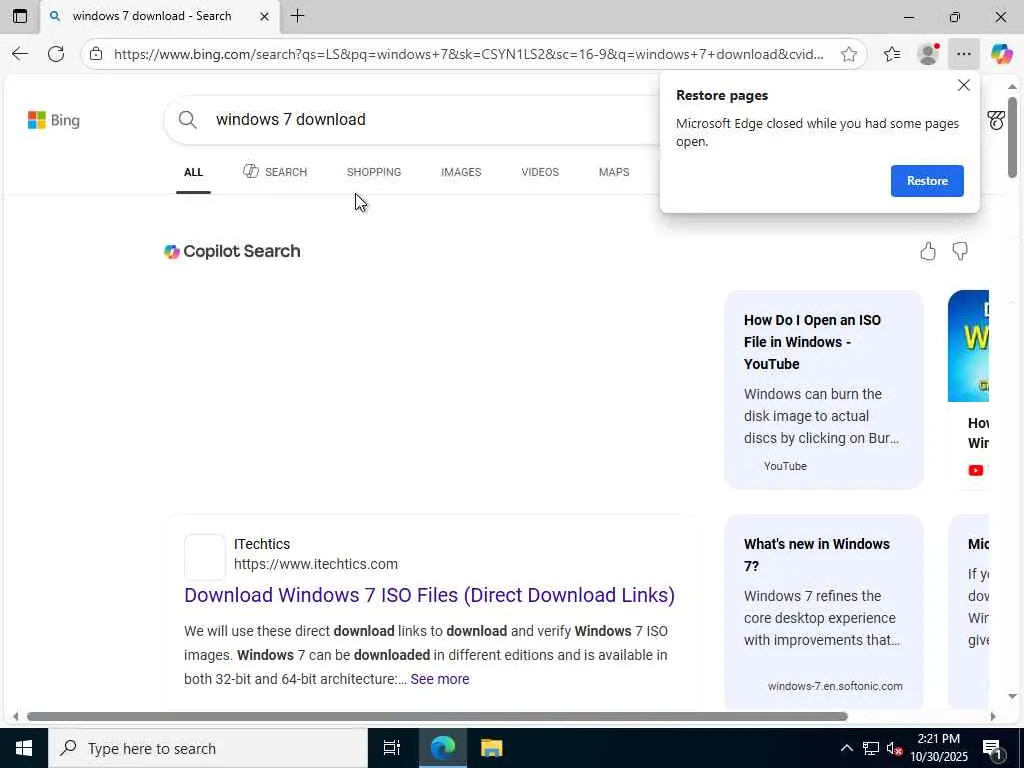Open the clock and date flyout
The width and height of the screenshot is (1024, 768).
[938, 748]
